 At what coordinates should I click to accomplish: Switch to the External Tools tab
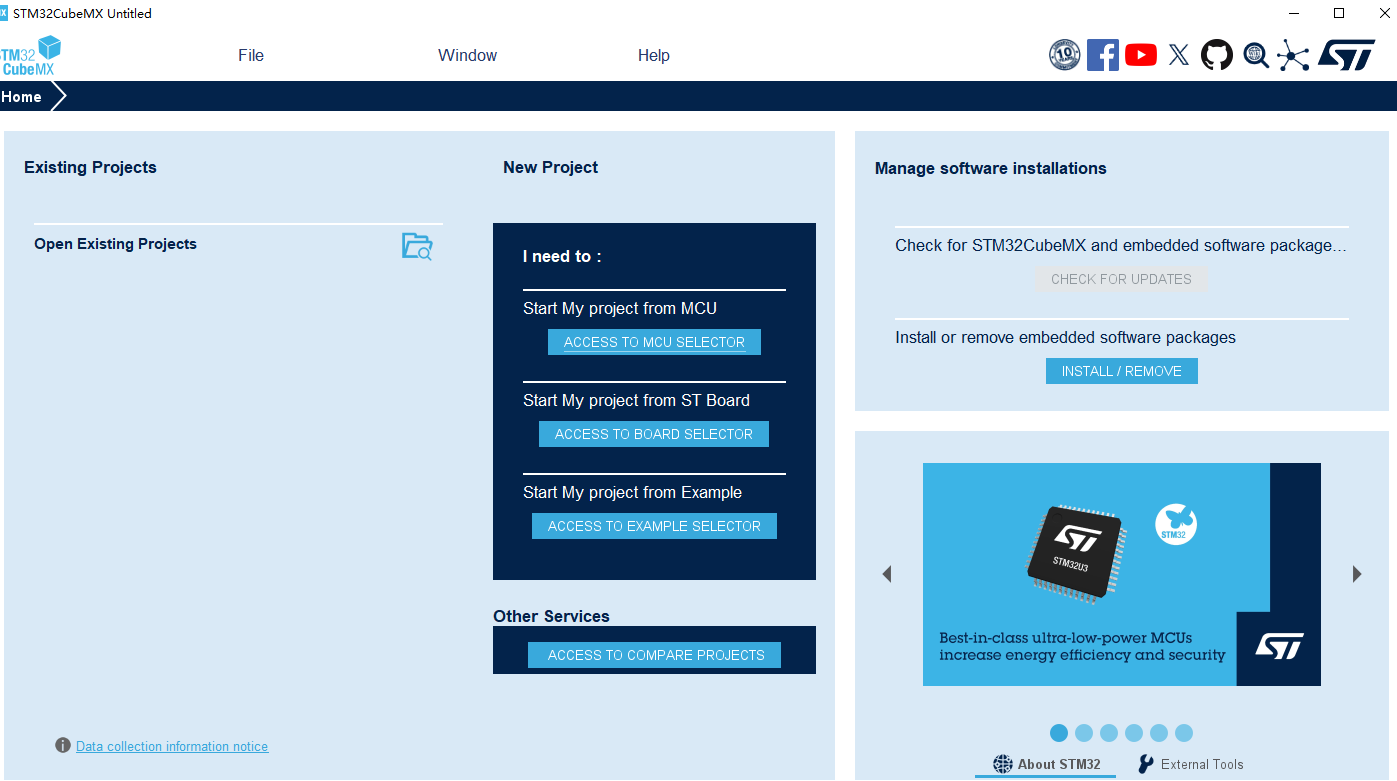click(x=1191, y=764)
